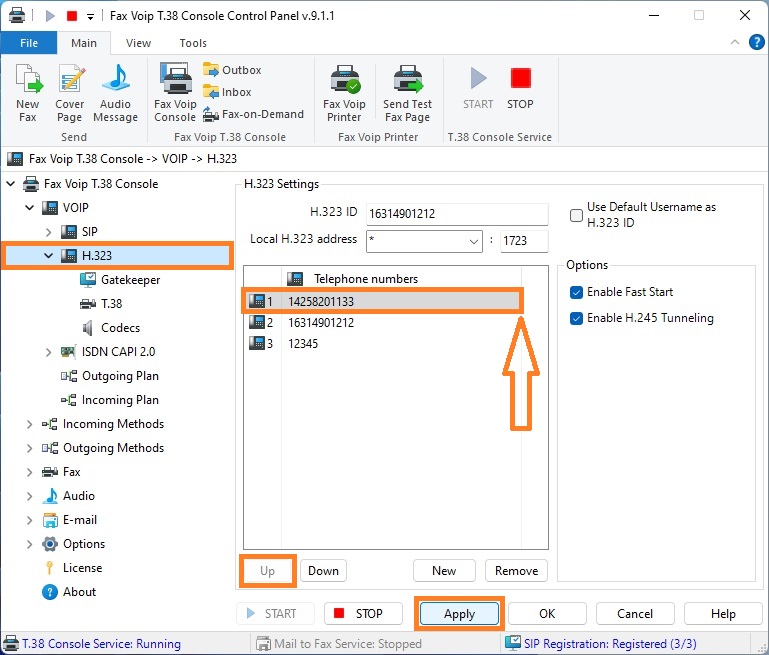Open Fax-on-Demand in the ribbon

(x=254, y=114)
